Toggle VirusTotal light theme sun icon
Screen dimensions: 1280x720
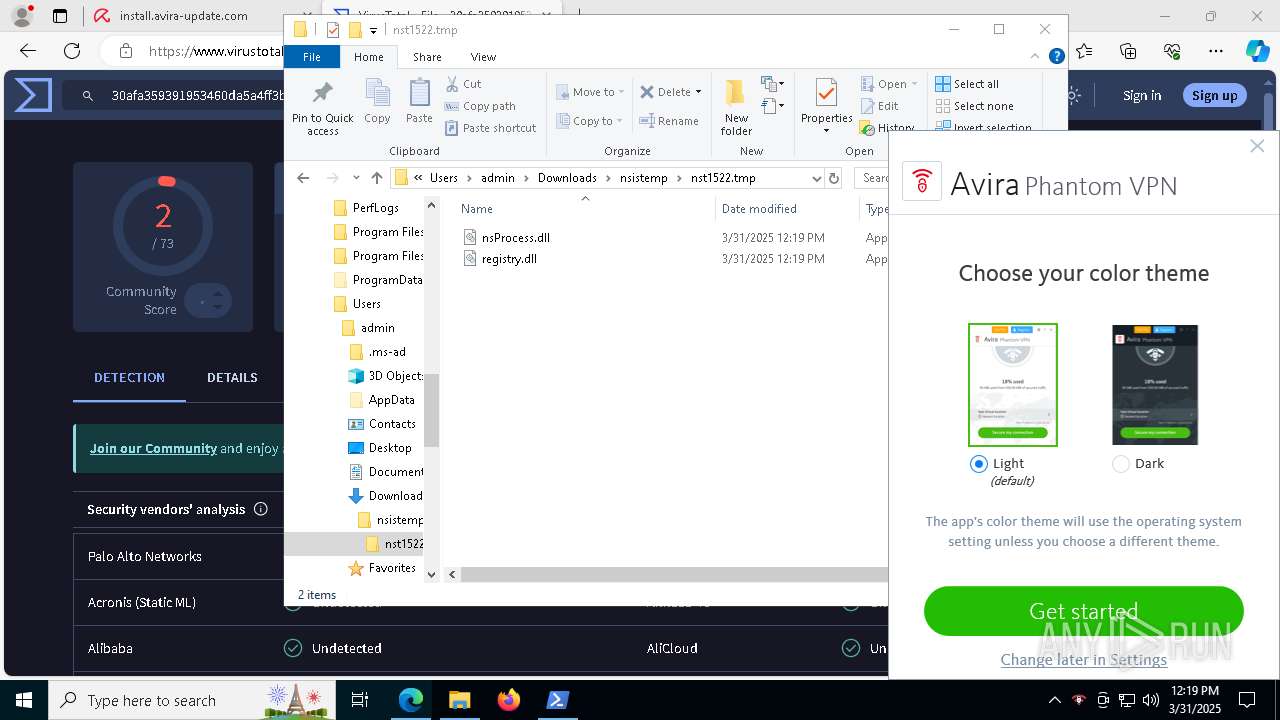pos(1073,96)
